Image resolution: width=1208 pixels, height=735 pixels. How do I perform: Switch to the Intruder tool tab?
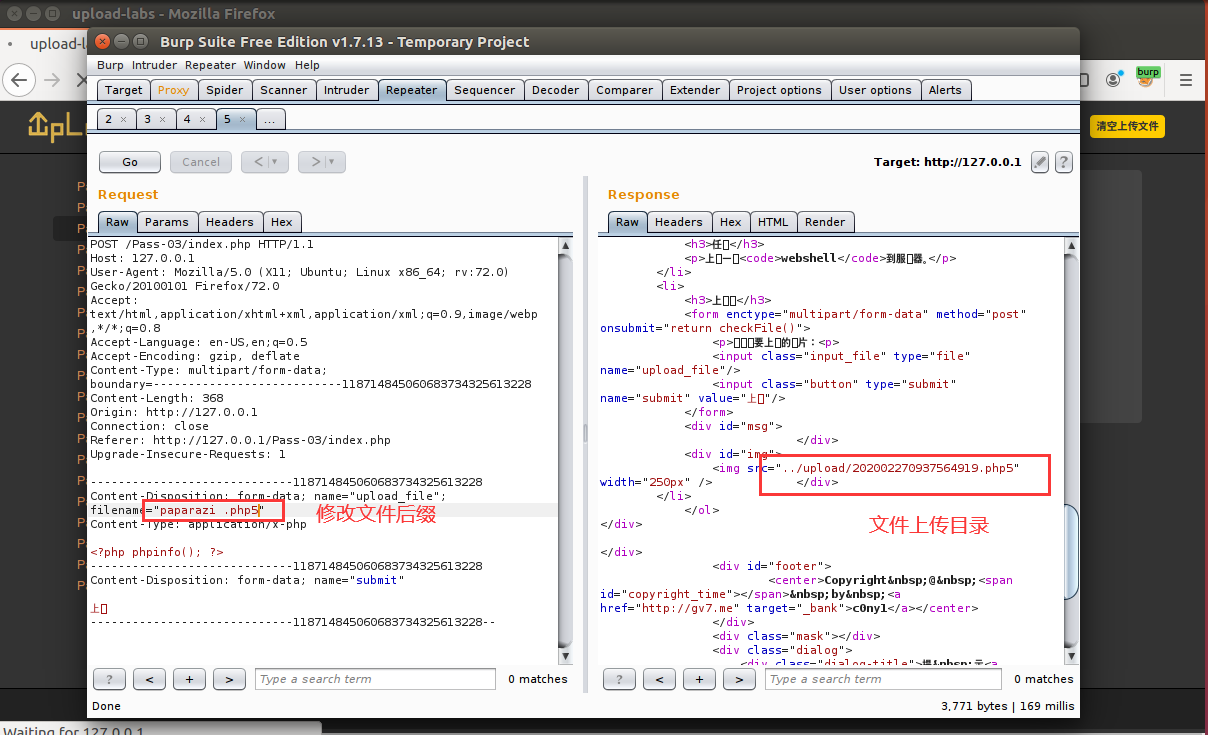pos(346,90)
